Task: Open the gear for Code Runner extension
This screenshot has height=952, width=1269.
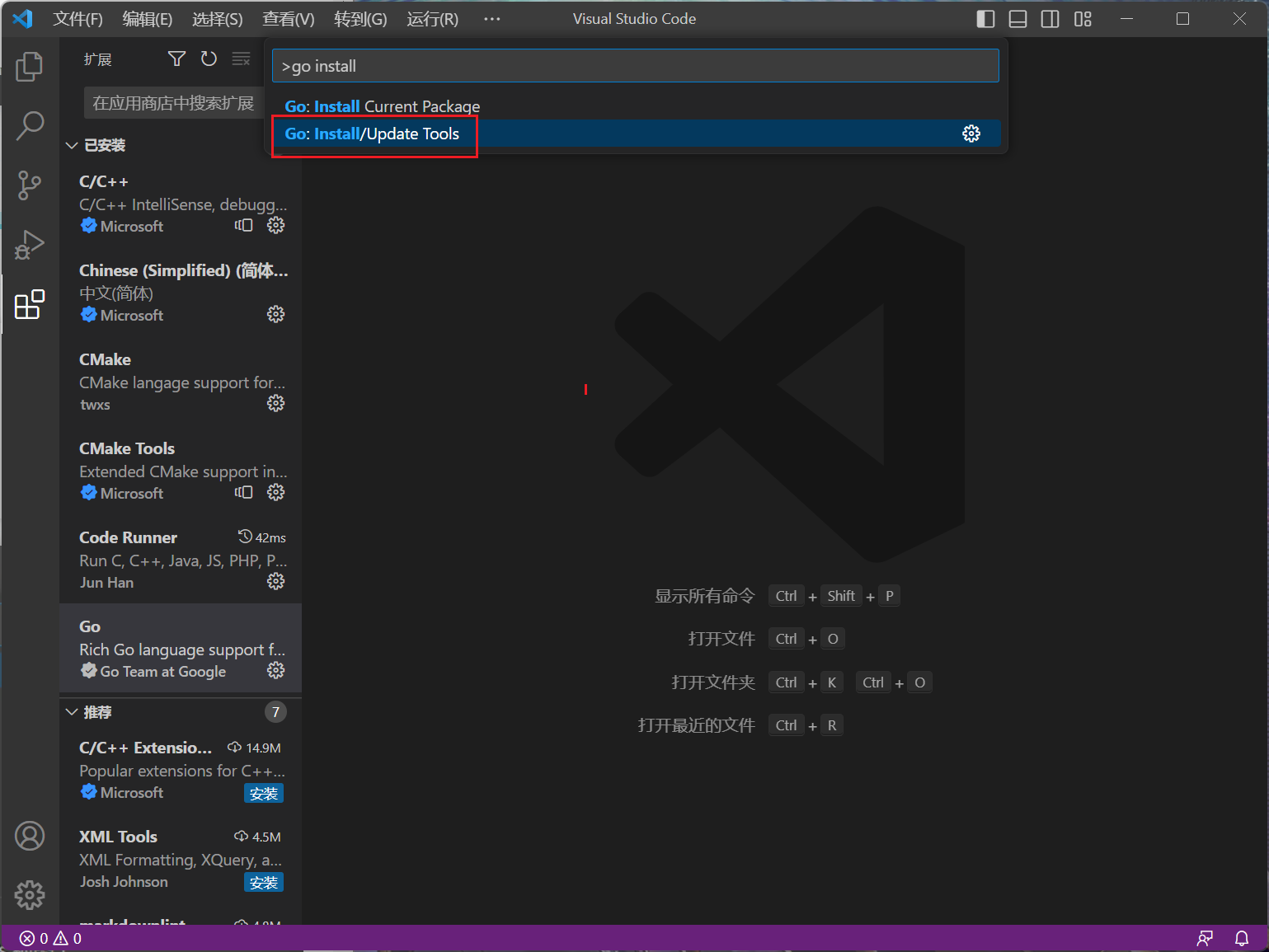Action: pyautogui.click(x=275, y=581)
